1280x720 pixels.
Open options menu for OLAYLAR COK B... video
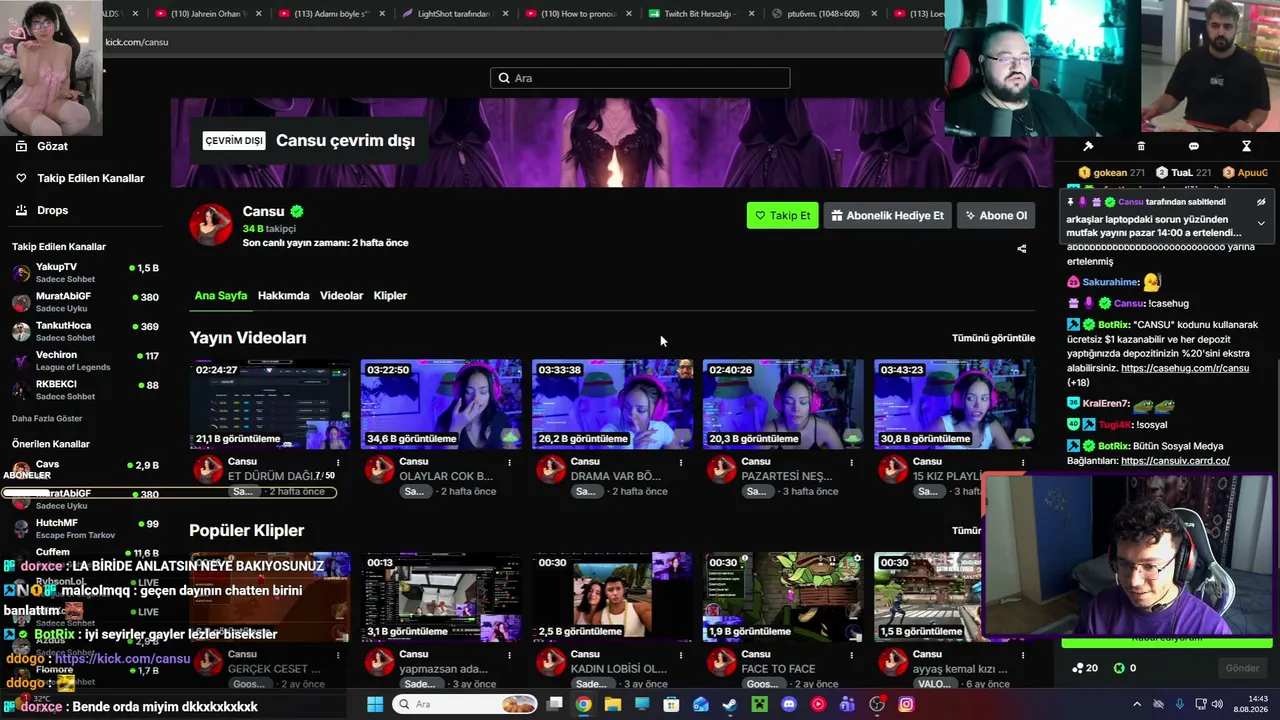click(509, 462)
